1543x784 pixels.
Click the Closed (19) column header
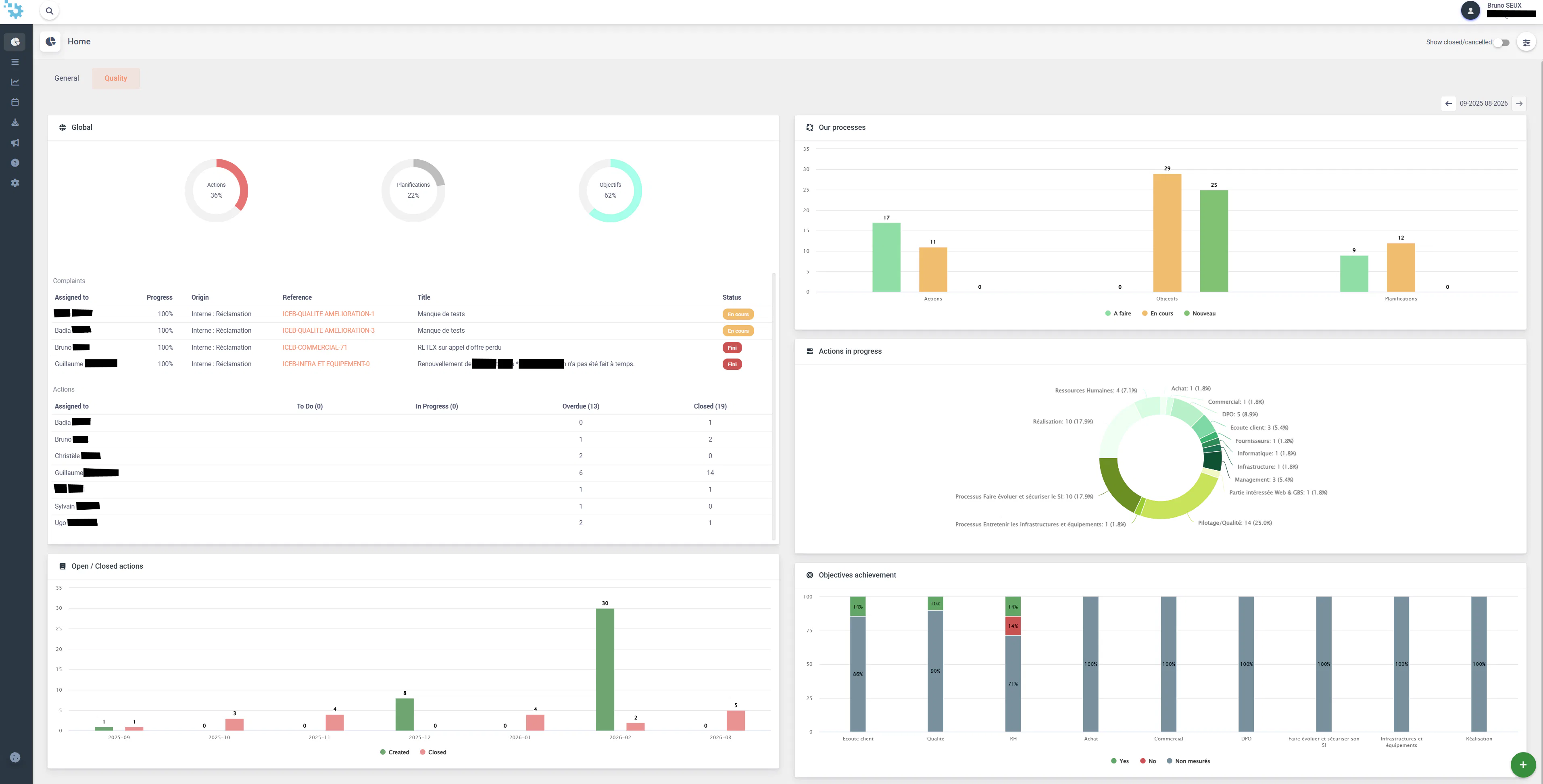[x=710, y=406]
